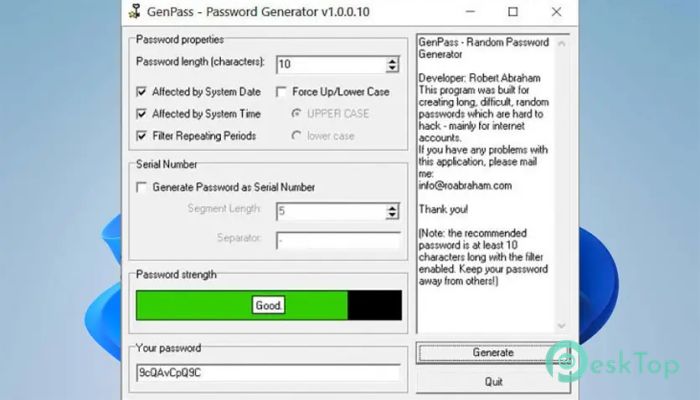Click the Developer: Robert Abraham text
This screenshot has height=400, width=700.
(x=479, y=78)
